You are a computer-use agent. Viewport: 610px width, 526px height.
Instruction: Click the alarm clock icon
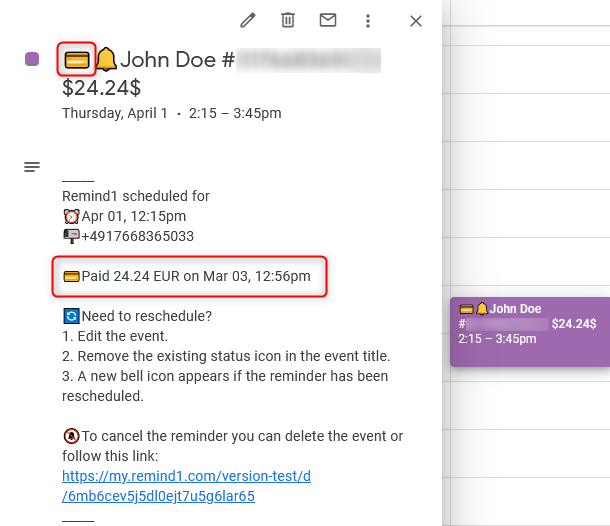[72, 216]
